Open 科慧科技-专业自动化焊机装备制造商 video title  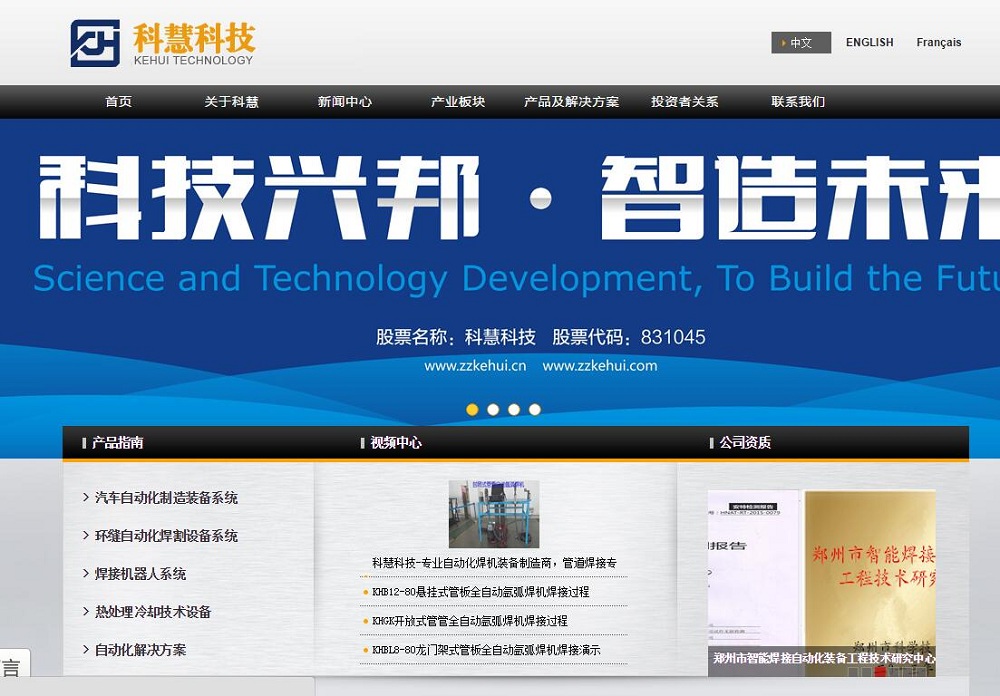(x=494, y=563)
